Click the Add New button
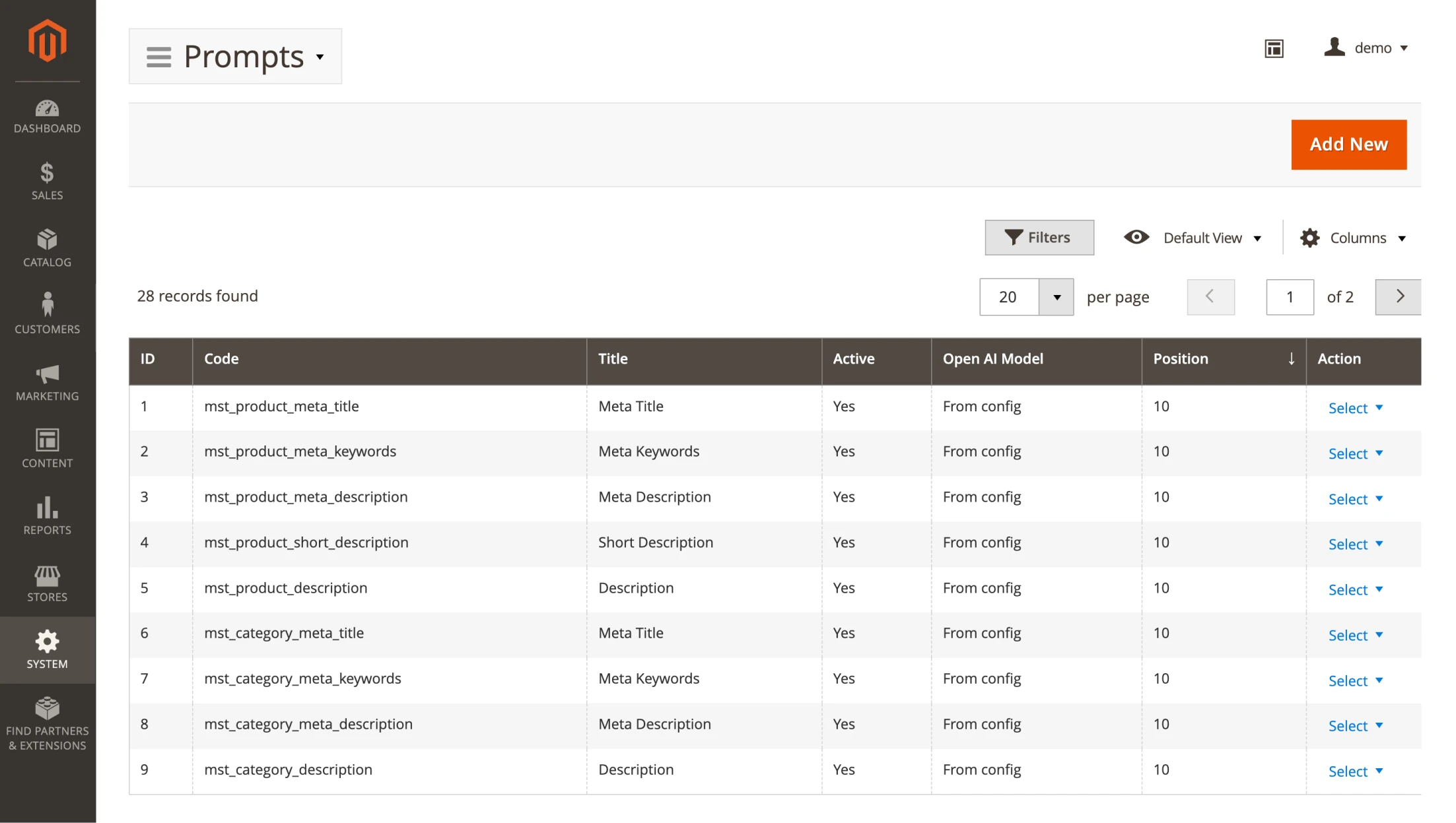Image resolution: width=1456 pixels, height=823 pixels. pyautogui.click(x=1349, y=144)
